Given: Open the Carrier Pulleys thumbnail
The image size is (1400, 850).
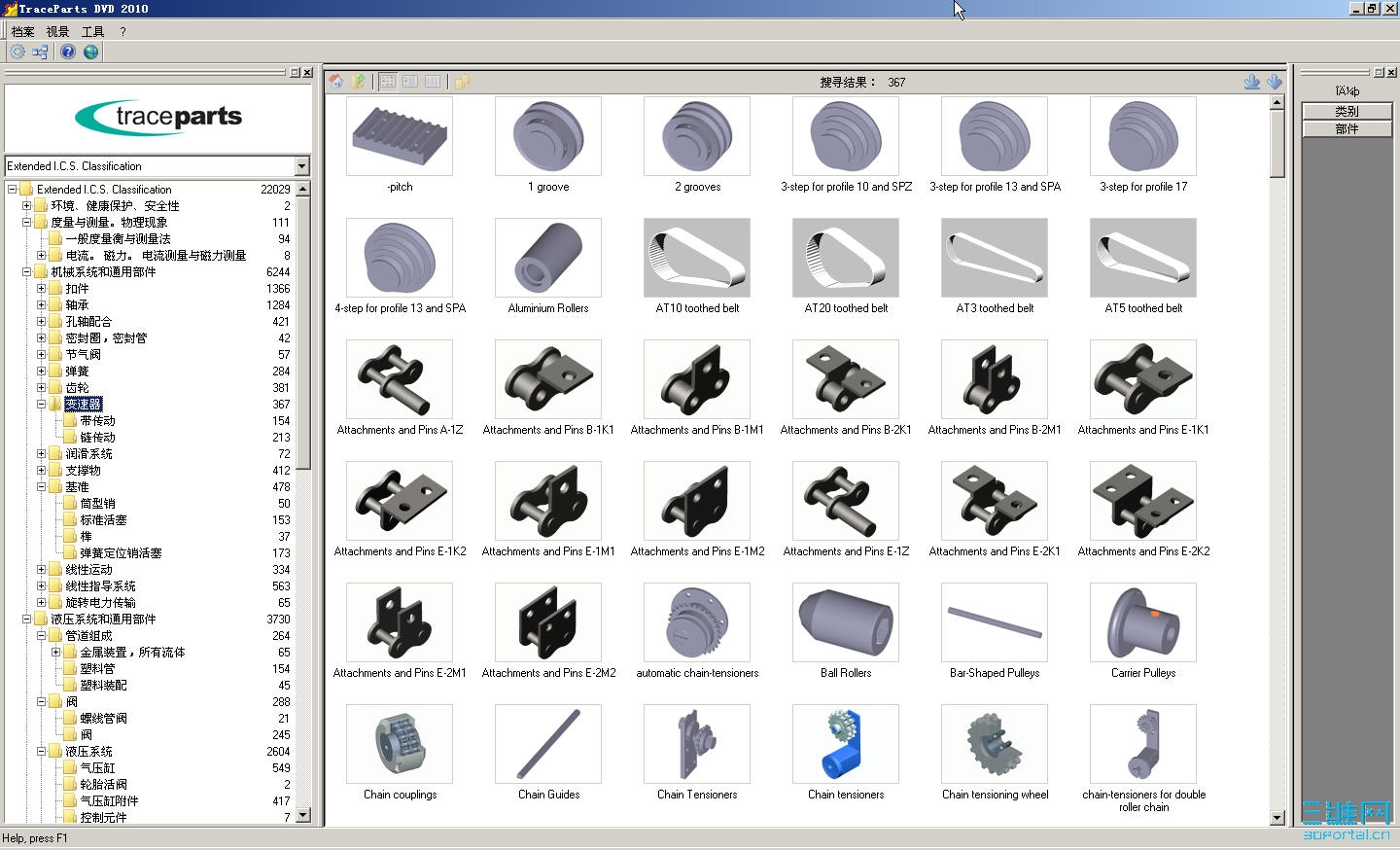Looking at the screenshot, I should click(x=1143, y=622).
